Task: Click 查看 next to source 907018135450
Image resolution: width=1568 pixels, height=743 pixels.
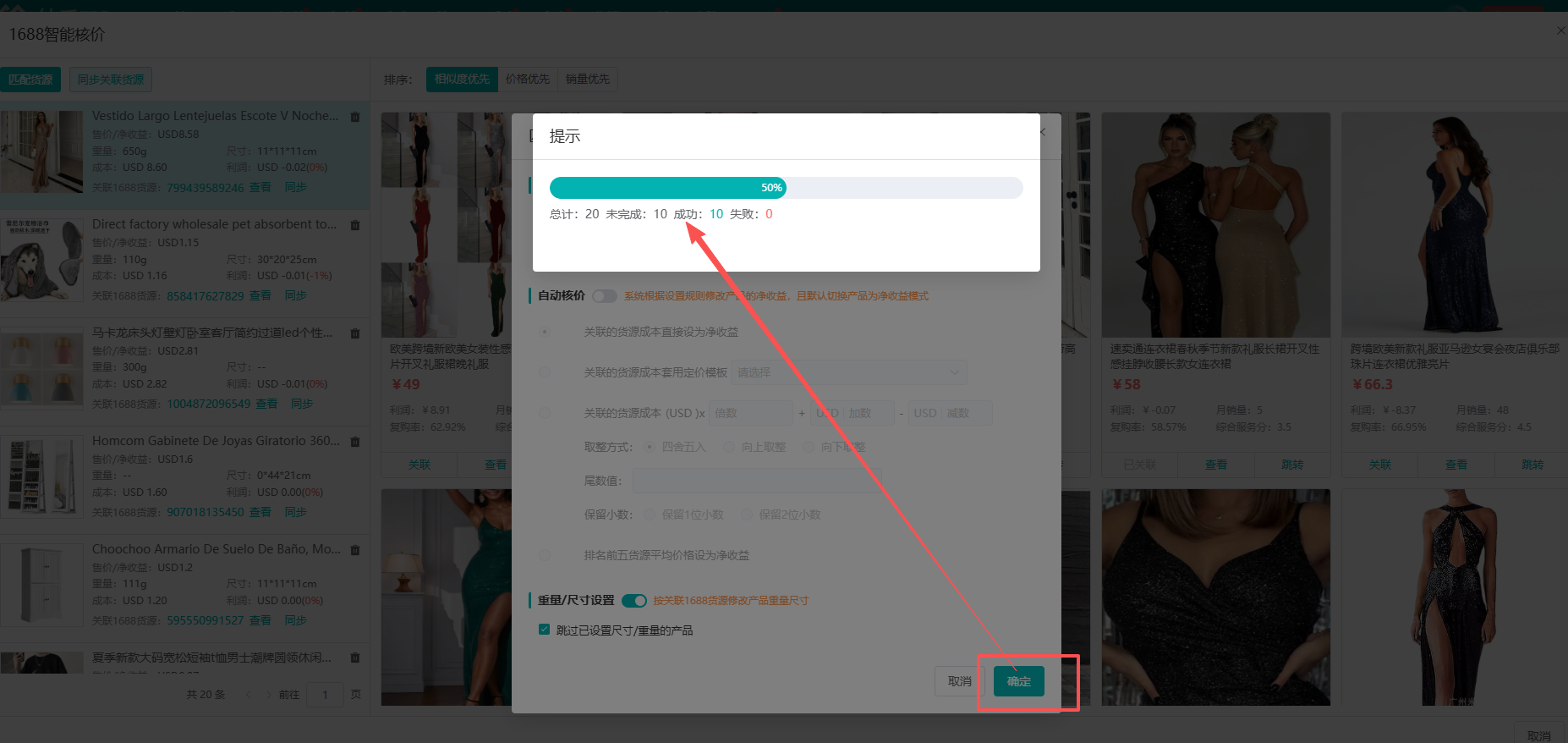Action: (260, 513)
